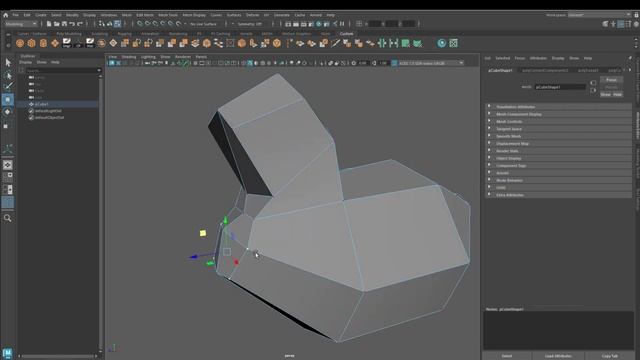
Task: Open the Edit Mesh menu
Action: tap(145, 15)
